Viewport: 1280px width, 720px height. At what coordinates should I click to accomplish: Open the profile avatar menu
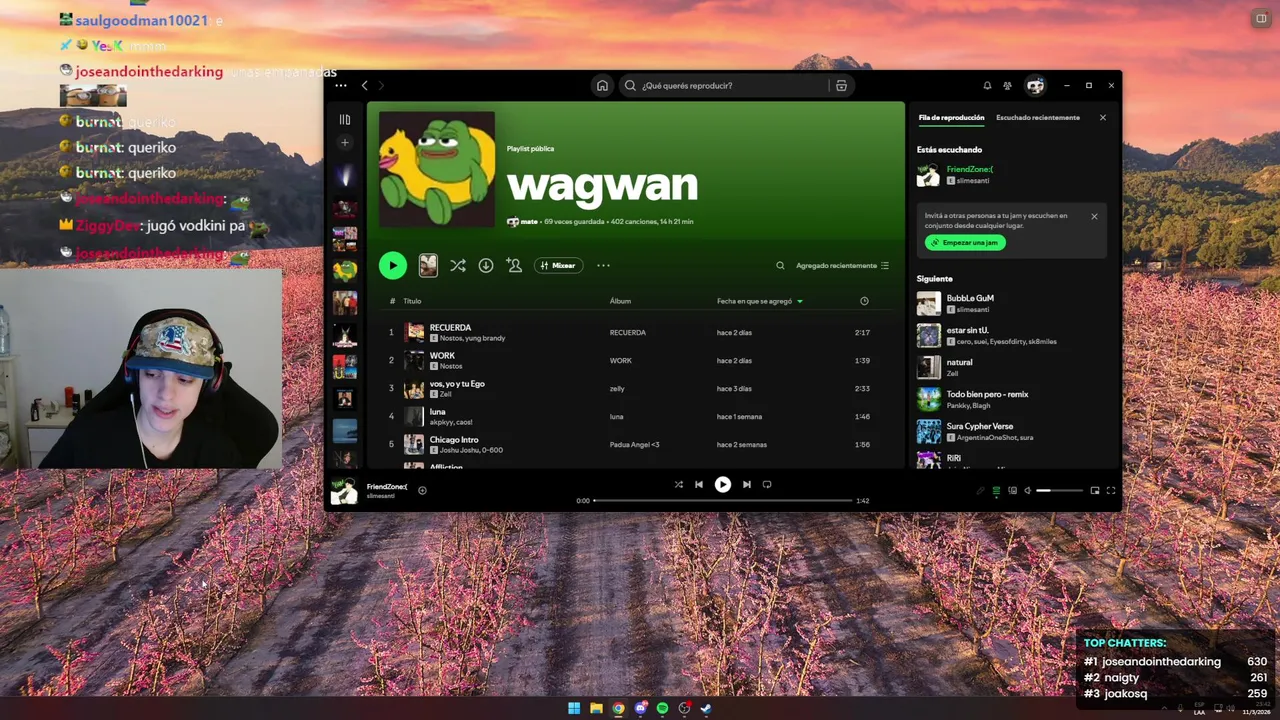pyautogui.click(x=1035, y=86)
